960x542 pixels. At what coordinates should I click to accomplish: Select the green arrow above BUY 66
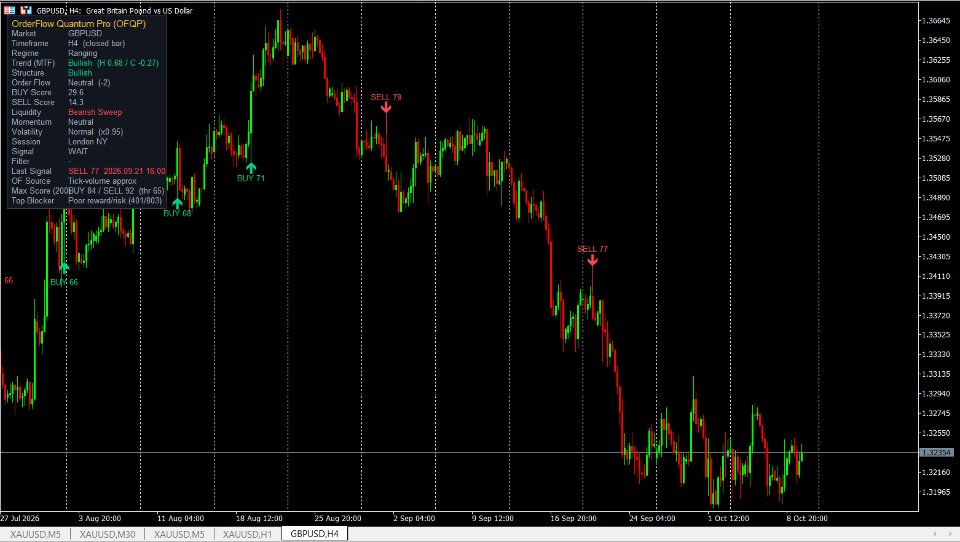pos(64,268)
